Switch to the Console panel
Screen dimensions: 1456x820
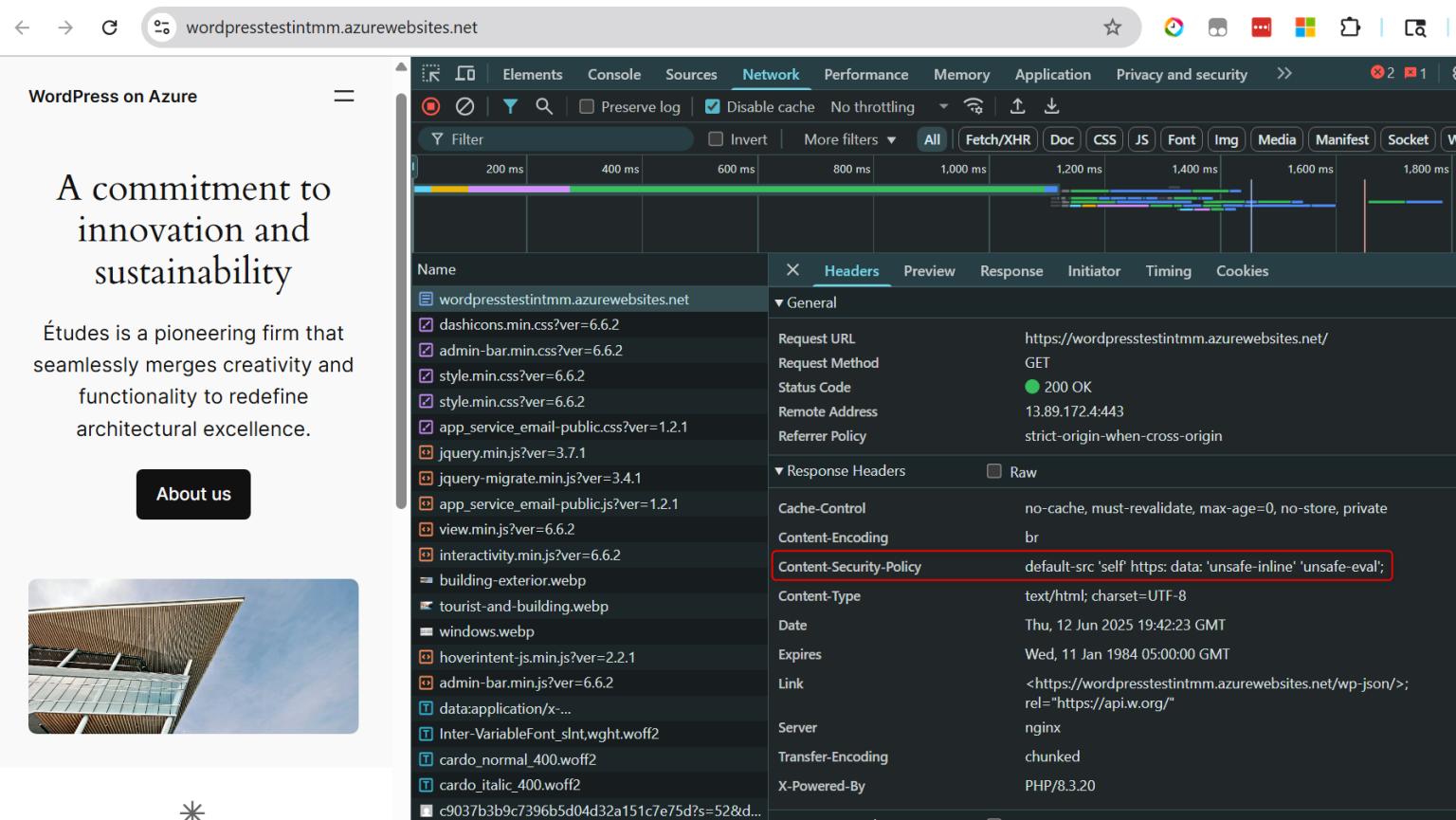tap(613, 74)
